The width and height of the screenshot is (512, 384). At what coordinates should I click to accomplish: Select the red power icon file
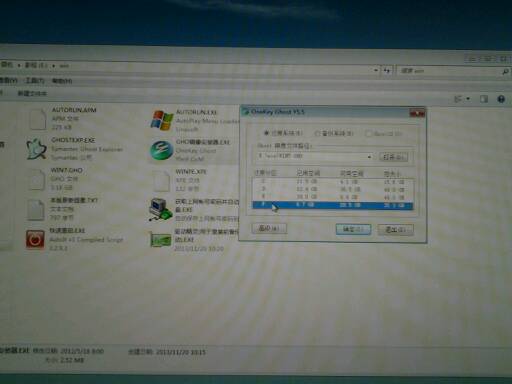point(35,239)
